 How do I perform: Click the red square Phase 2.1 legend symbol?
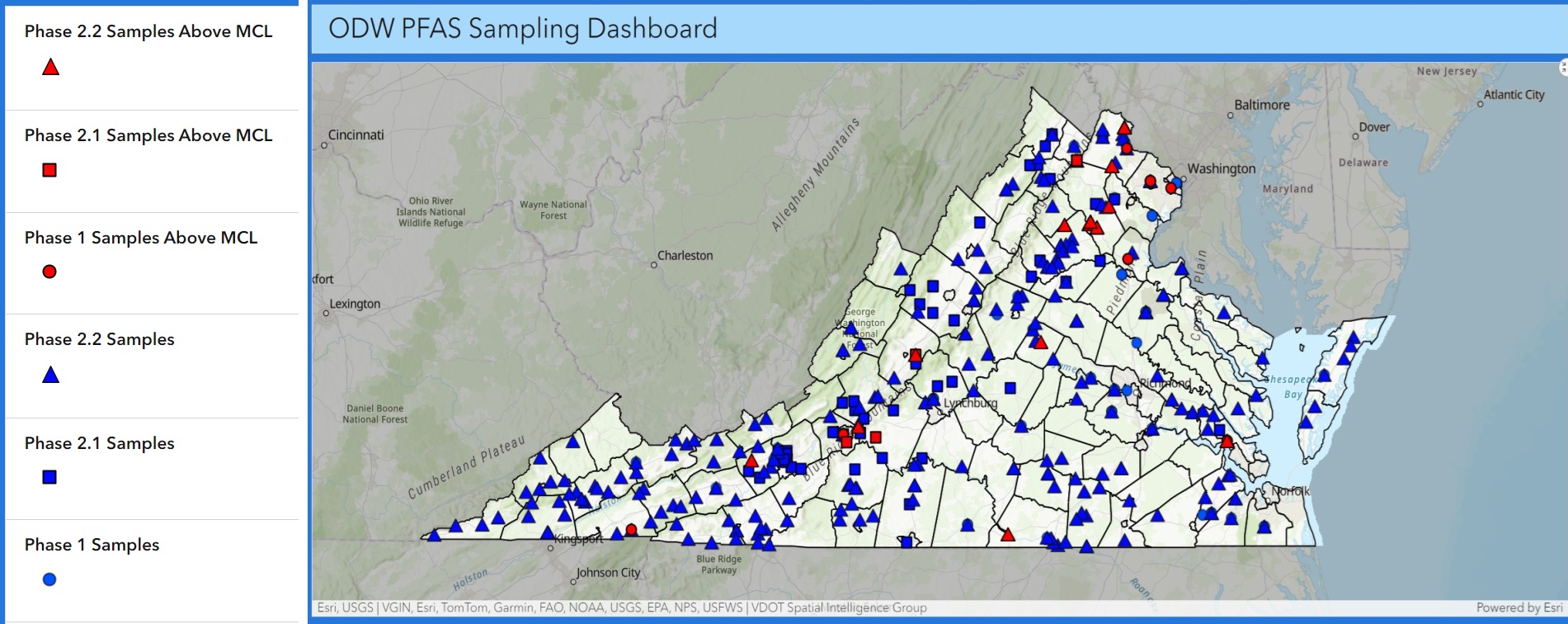[x=49, y=170]
